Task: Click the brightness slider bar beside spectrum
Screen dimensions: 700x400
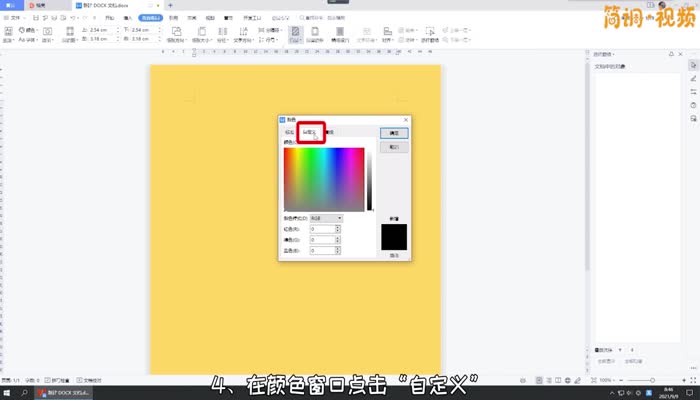Action: point(369,178)
